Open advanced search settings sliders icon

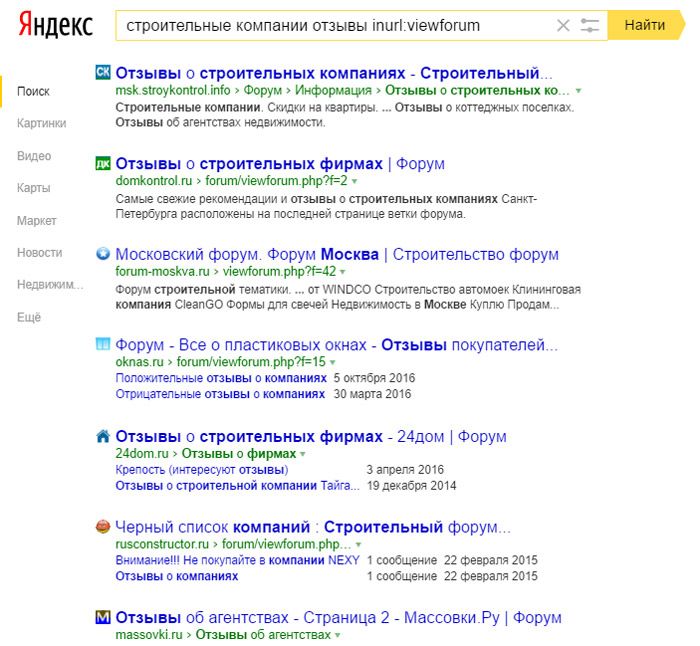click(589, 25)
